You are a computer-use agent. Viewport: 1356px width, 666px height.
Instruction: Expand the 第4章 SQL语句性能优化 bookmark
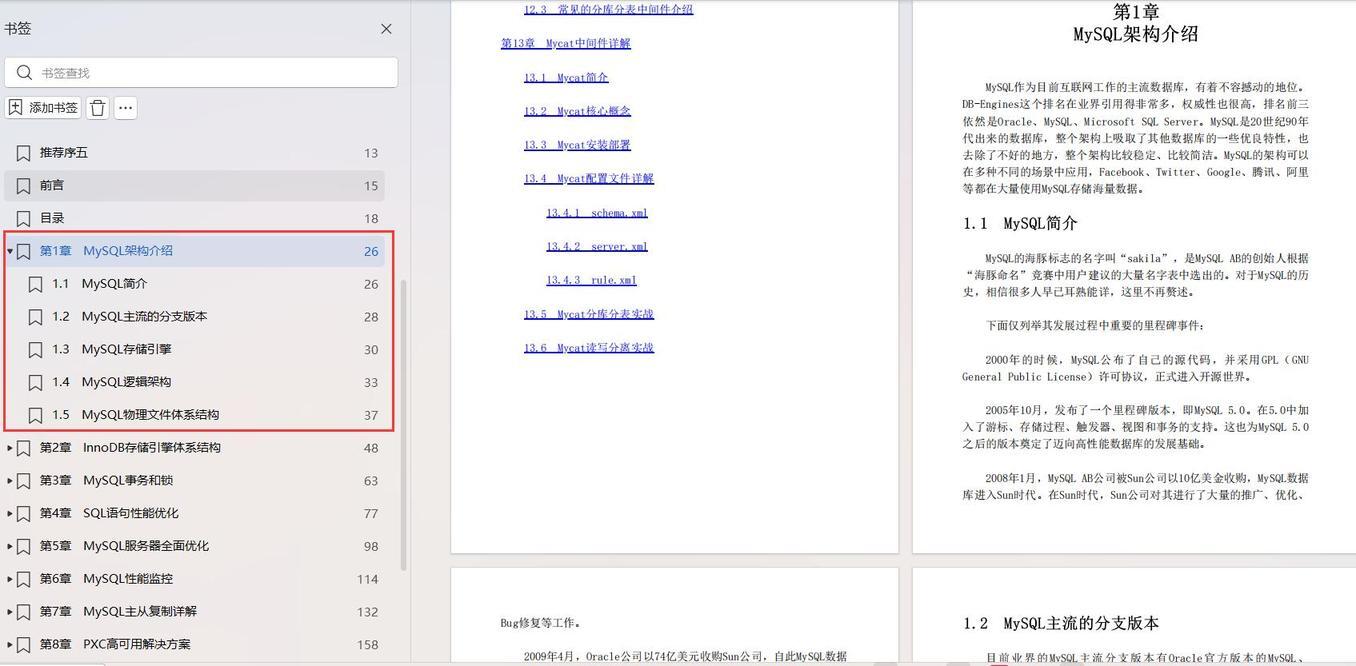[10, 514]
